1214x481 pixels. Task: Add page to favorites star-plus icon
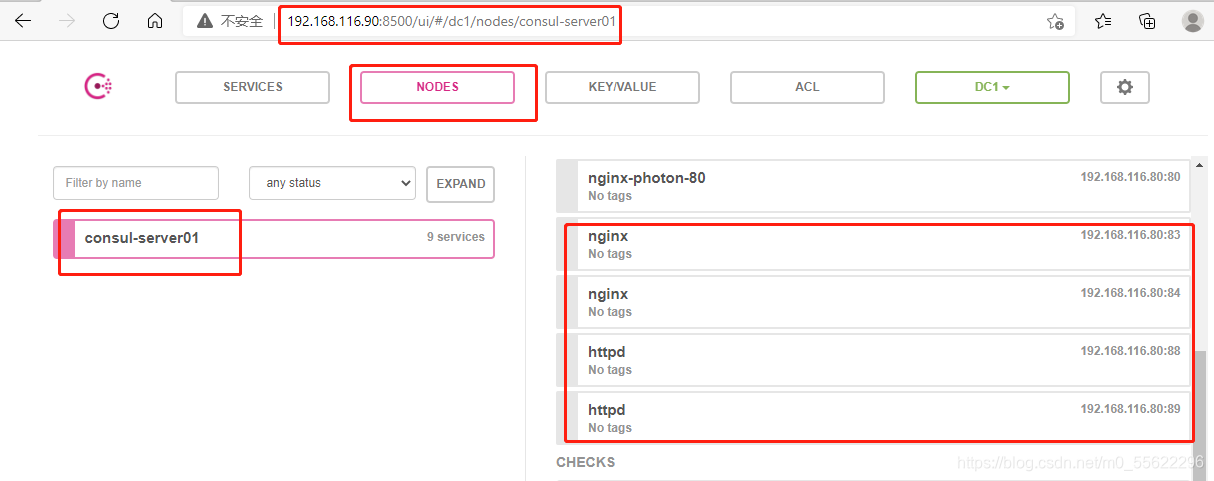click(x=1055, y=21)
